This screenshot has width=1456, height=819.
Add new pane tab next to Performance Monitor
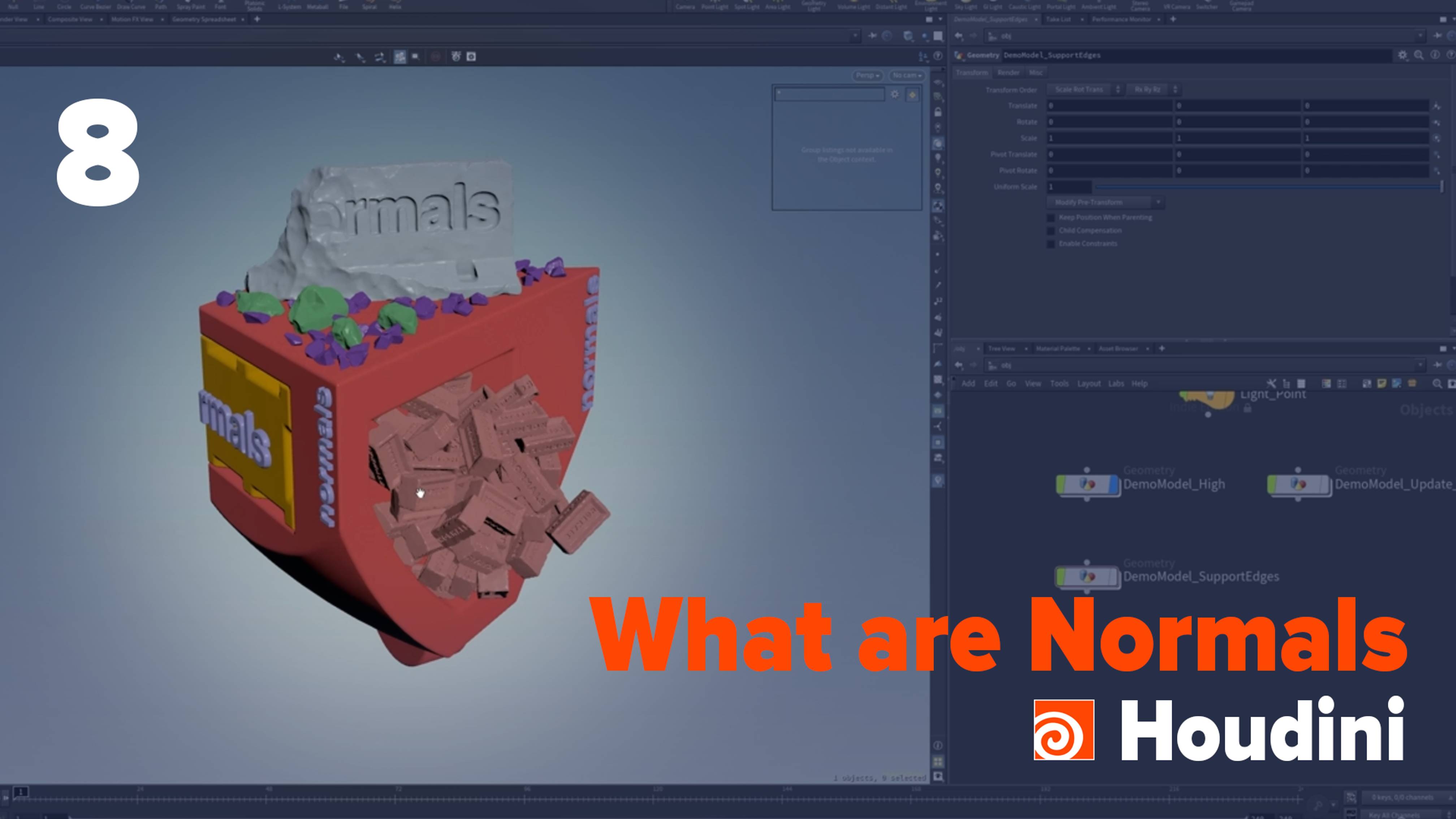point(1173,19)
